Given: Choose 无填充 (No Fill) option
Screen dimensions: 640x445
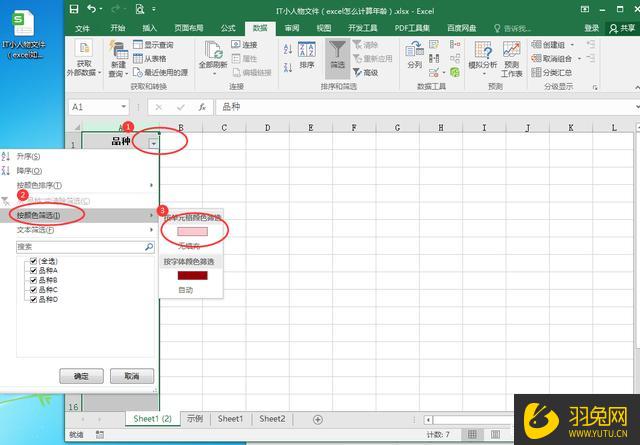Looking at the screenshot, I should 189,246.
